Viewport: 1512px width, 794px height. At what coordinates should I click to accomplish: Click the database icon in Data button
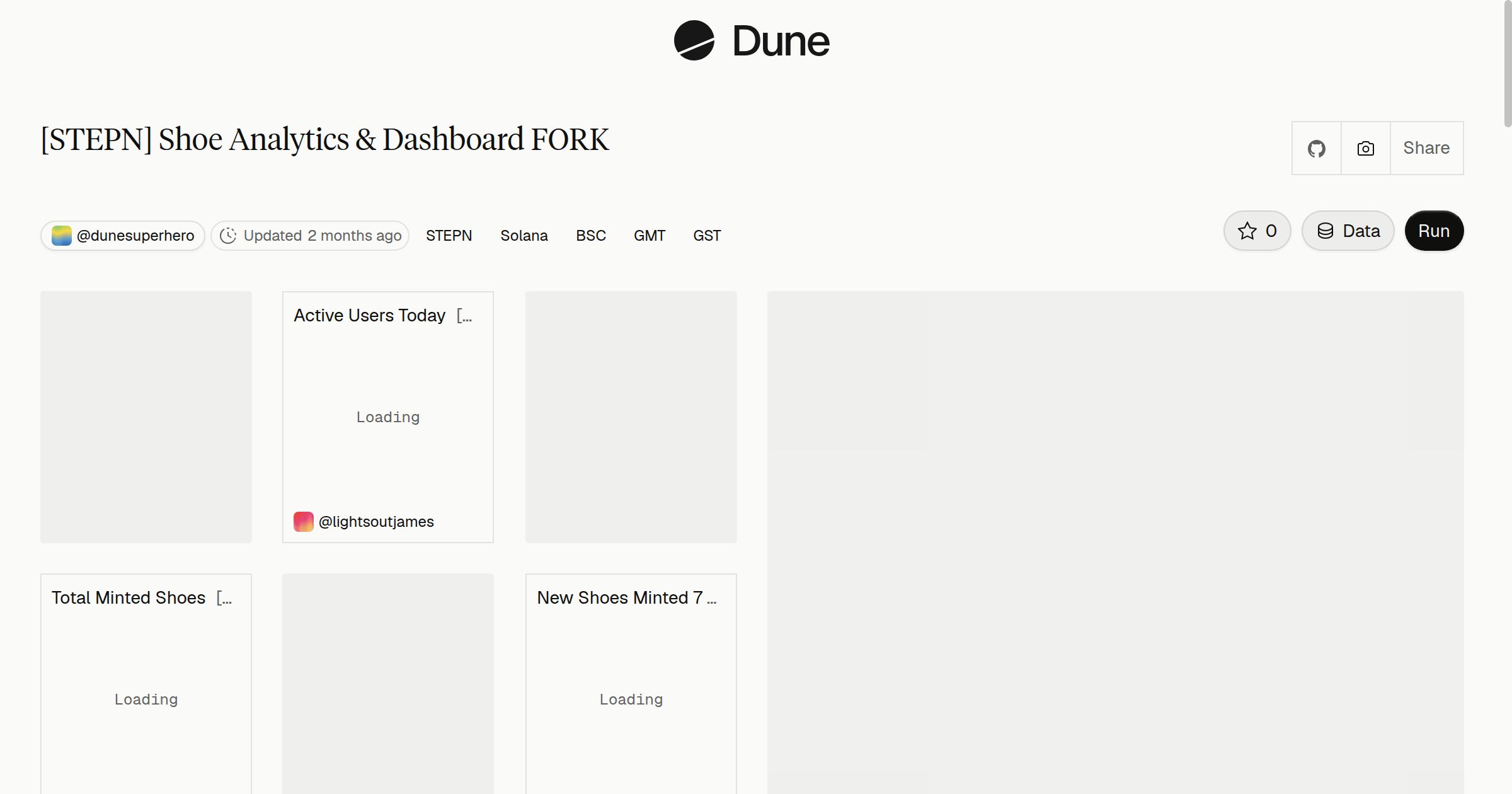tap(1326, 231)
